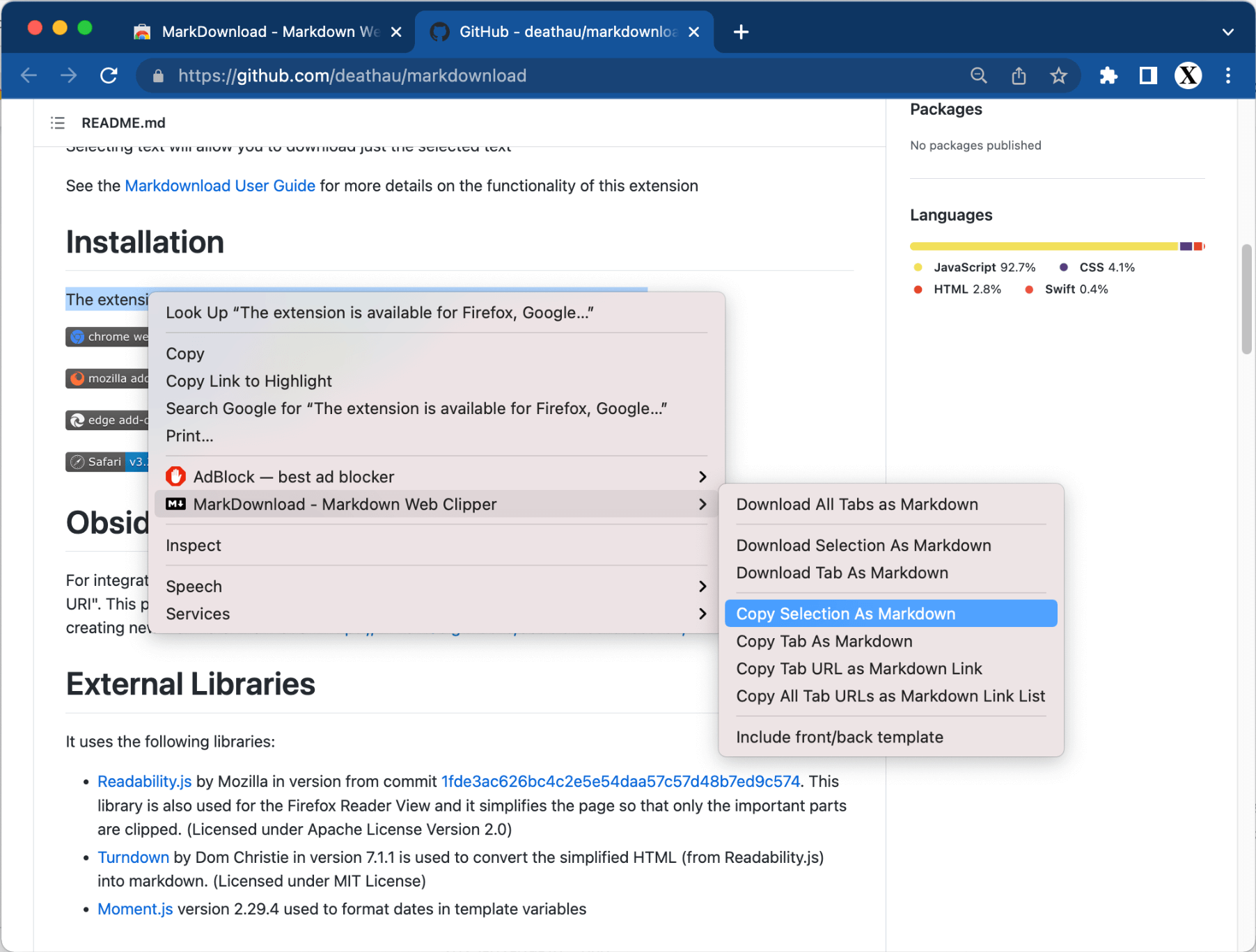Click the chrome web store badge

tap(107, 337)
